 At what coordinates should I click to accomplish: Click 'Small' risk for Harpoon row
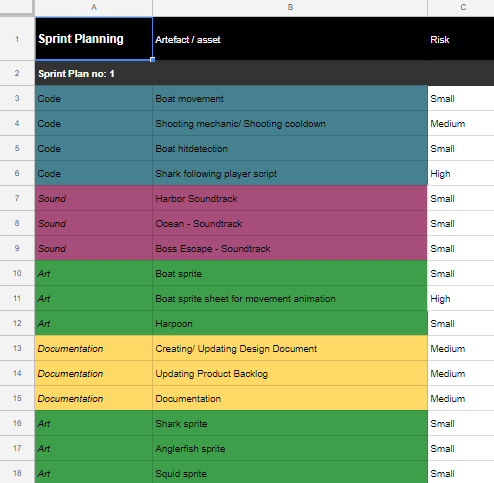[x=461, y=323]
